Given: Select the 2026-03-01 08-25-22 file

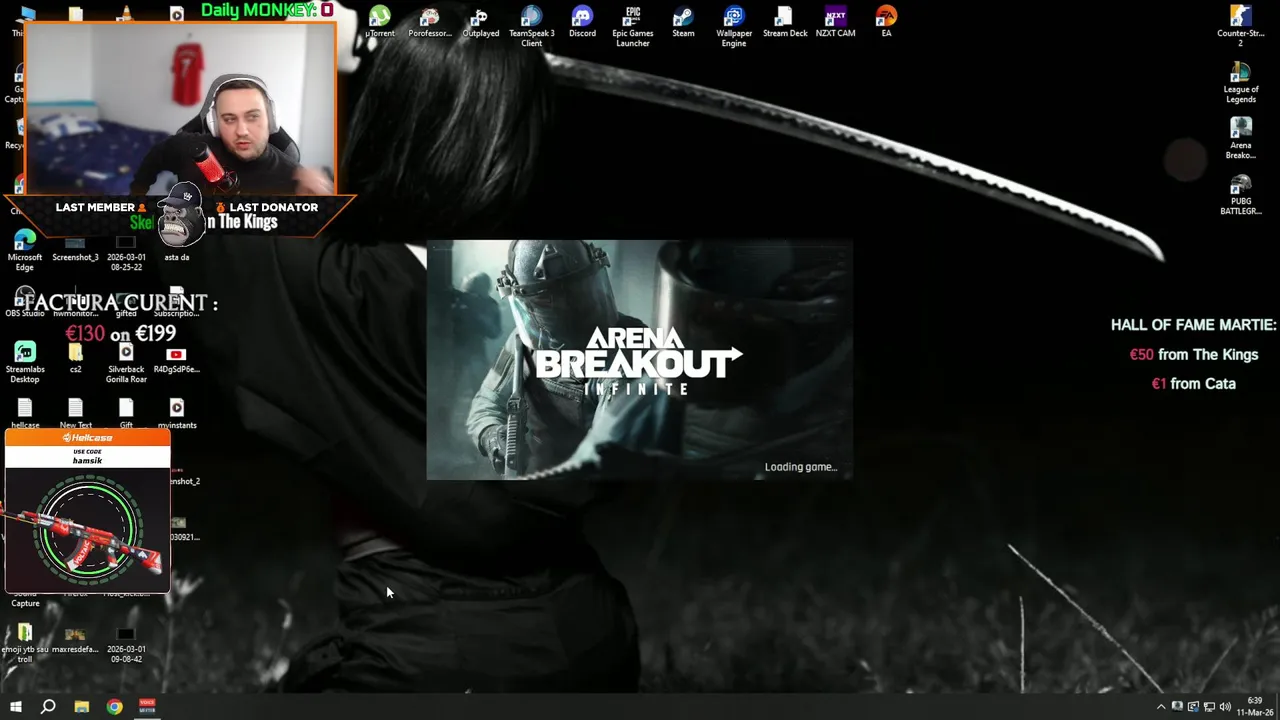Looking at the screenshot, I should coord(126,254).
